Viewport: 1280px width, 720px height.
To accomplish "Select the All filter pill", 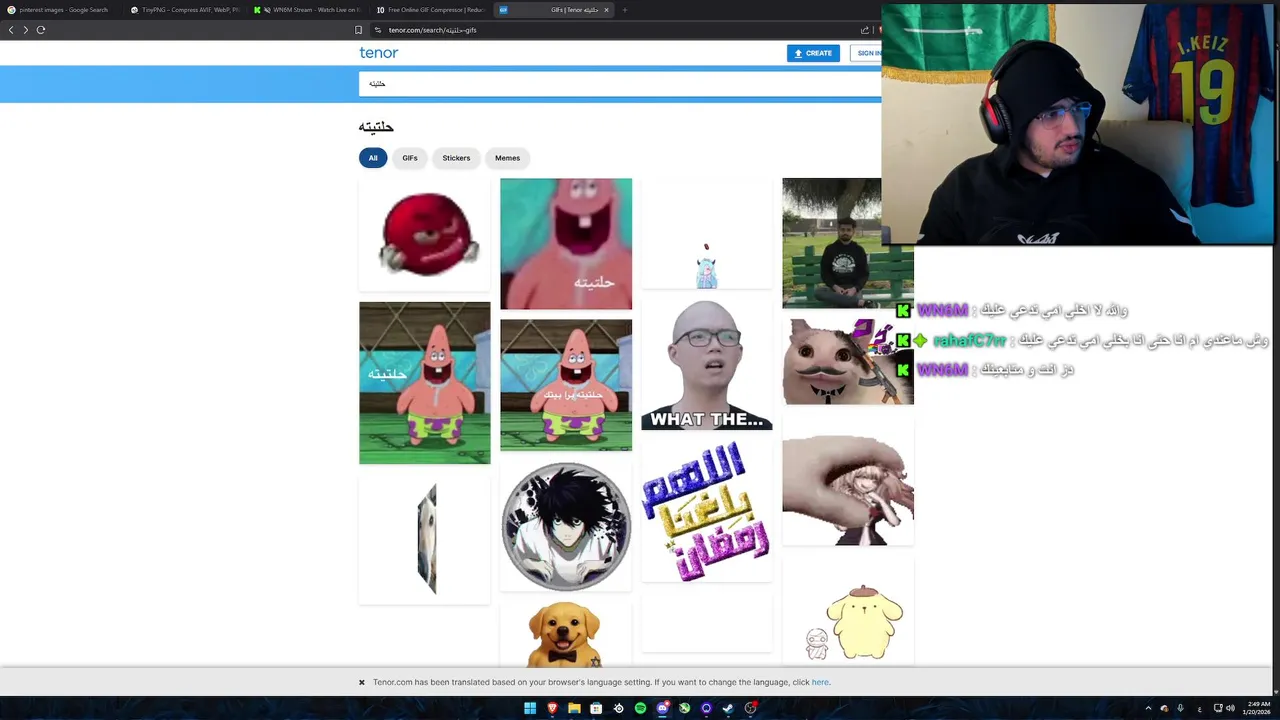I will point(373,158).
